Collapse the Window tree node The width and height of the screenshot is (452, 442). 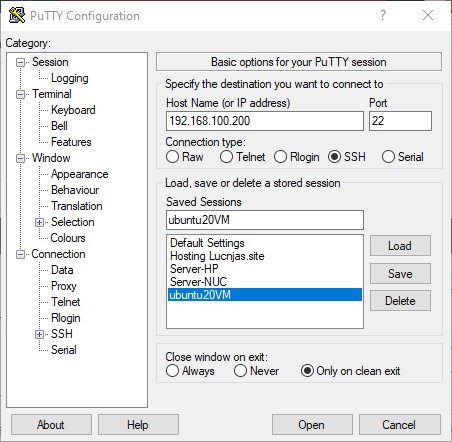click(x=21, y=158)
